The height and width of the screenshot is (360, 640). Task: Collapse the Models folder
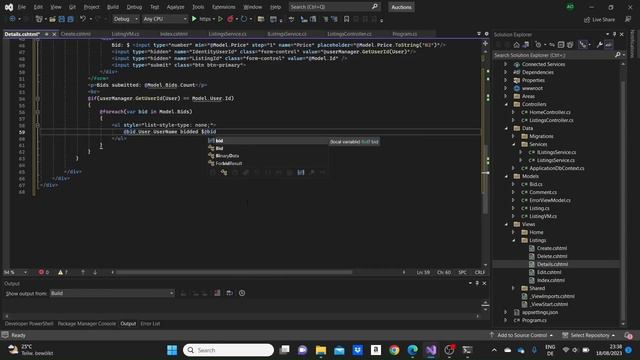pyautogui.click(x=506, y=176)
